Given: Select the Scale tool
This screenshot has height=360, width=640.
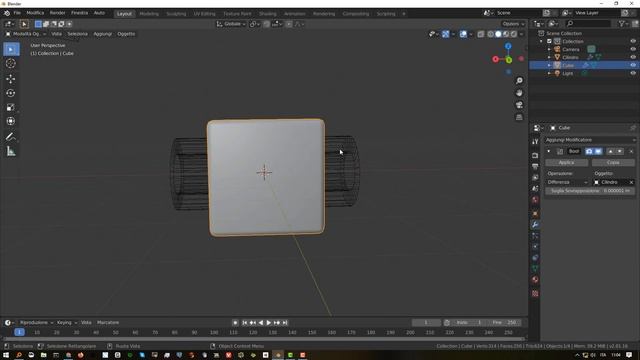Looking at the screenshot, I should tap(11, 107).
